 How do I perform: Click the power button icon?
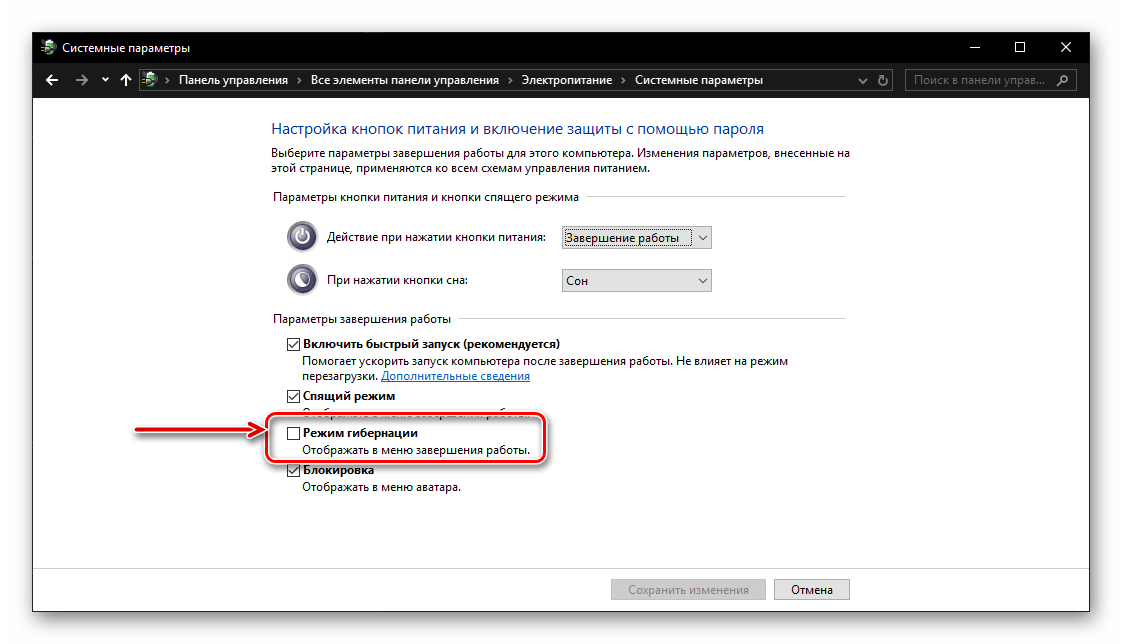point(302,236)
